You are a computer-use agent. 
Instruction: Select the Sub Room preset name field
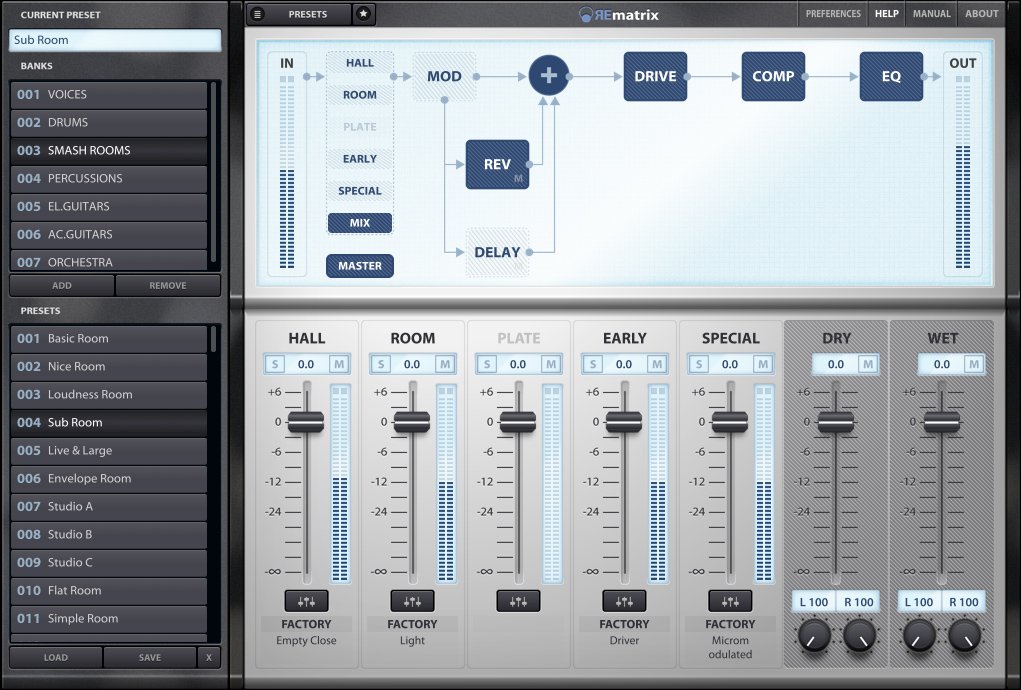point(114,40)
